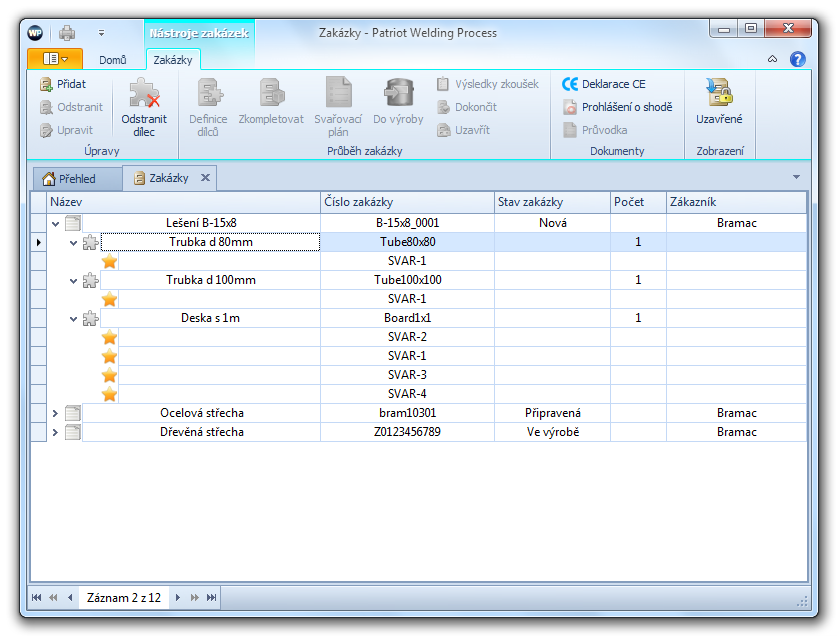
Task: Select the Tube100x100 cell
Action: (x=407, y=280)
